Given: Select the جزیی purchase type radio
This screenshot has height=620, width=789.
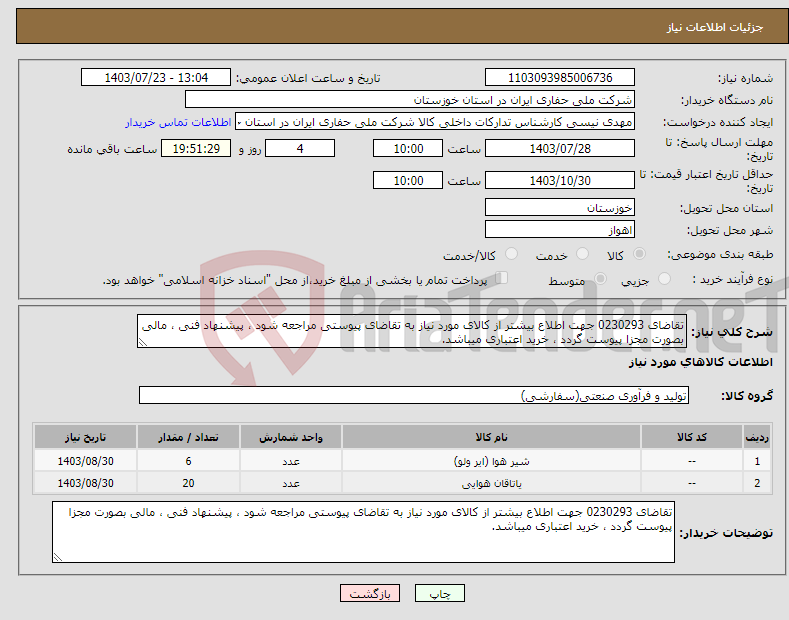Looking at the screenshot, I should (664, 279).
